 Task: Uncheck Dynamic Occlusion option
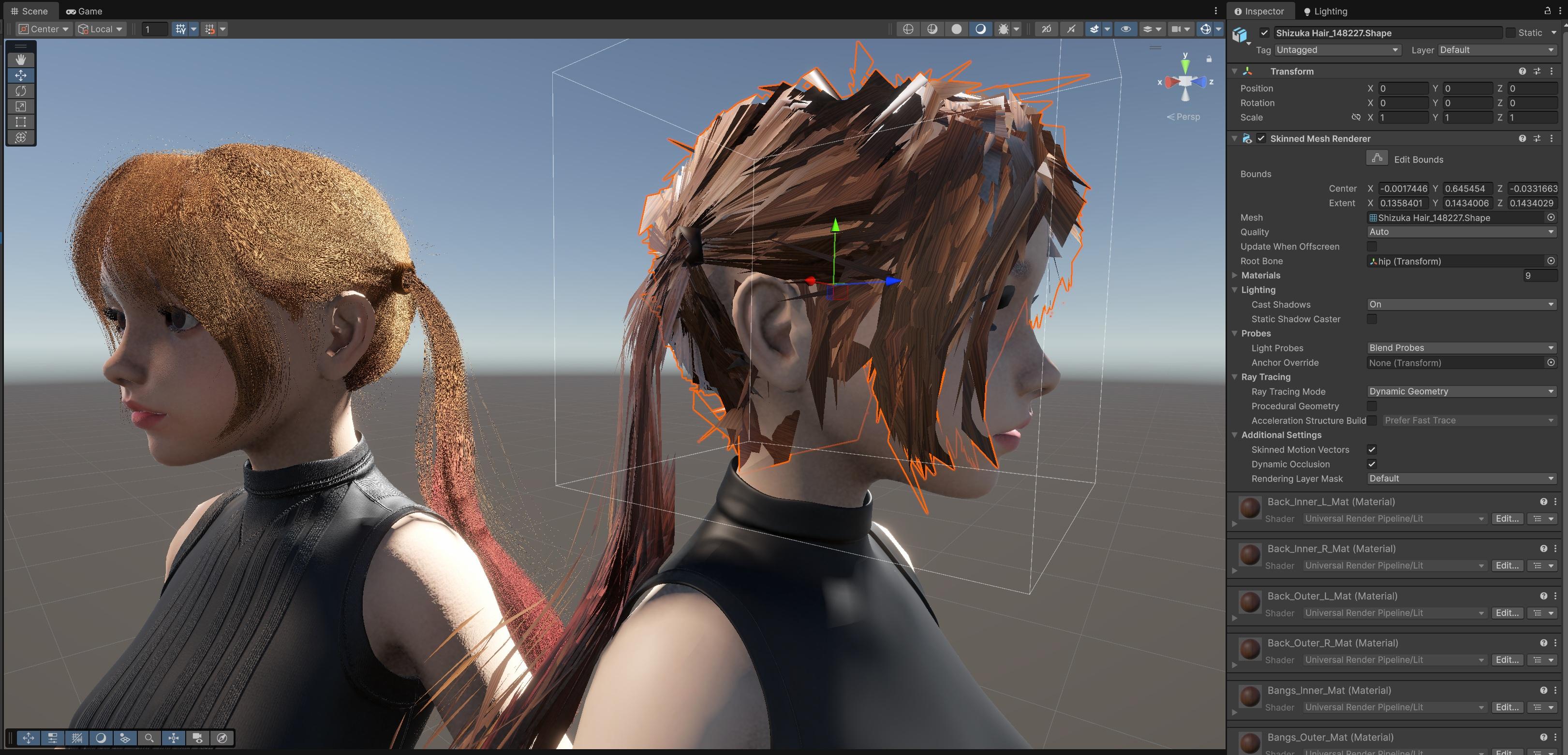point(1372,464)
